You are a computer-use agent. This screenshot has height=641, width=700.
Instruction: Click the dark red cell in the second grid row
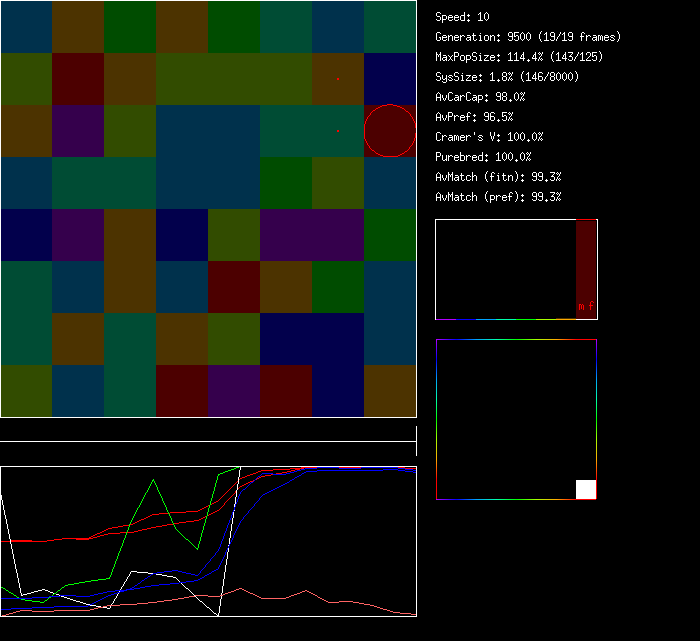pyautogui.click(x=78, y=79)
